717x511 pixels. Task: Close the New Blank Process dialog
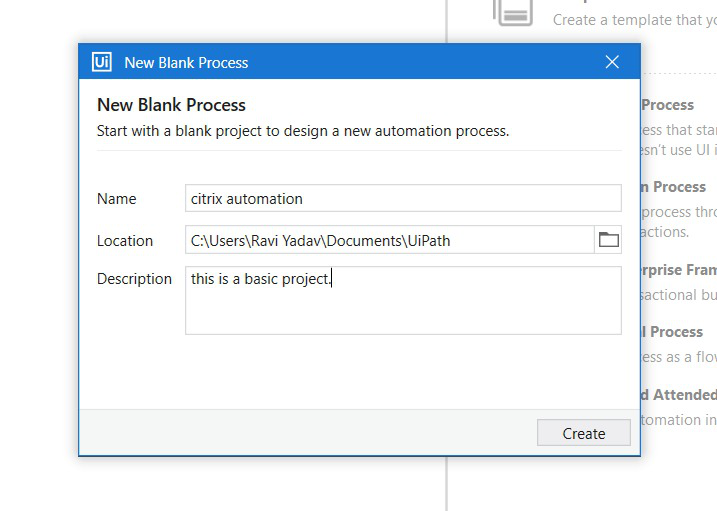coord(613,62)
